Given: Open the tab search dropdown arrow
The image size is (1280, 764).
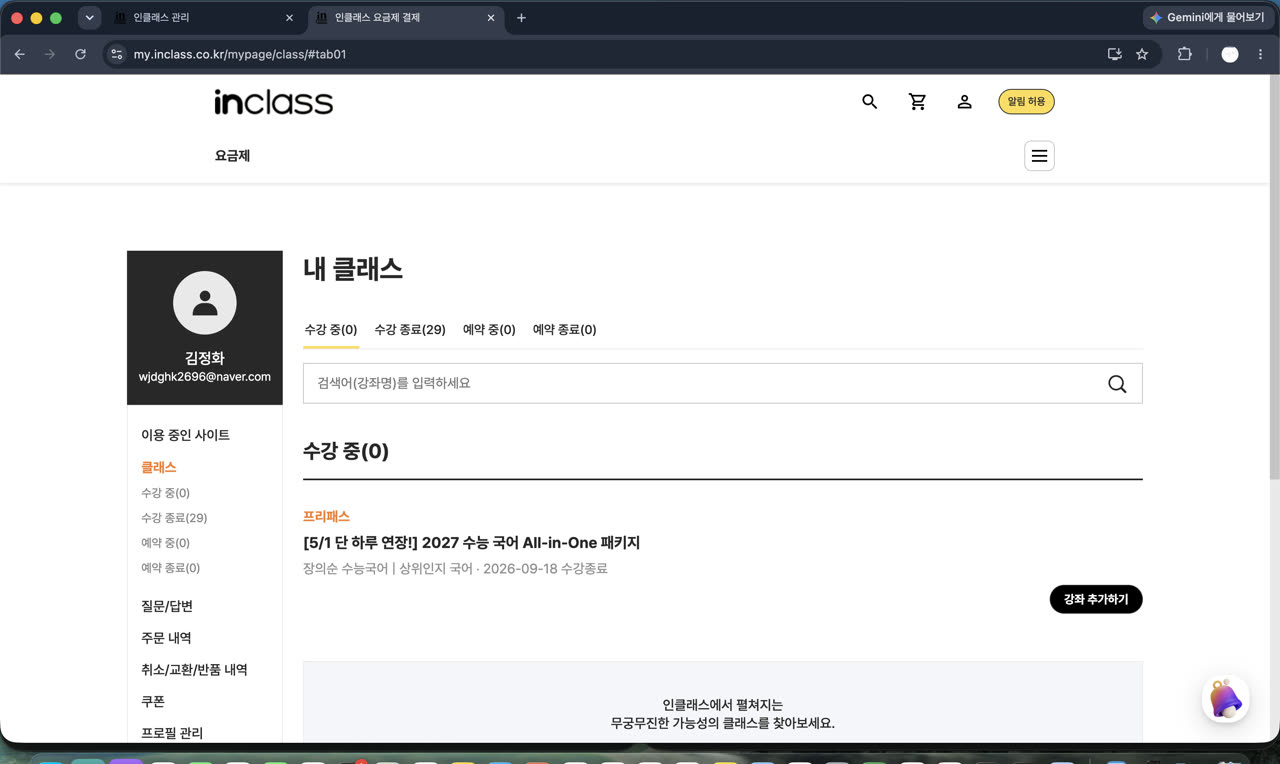Looking at the screenshot, I should coord(89,18).
